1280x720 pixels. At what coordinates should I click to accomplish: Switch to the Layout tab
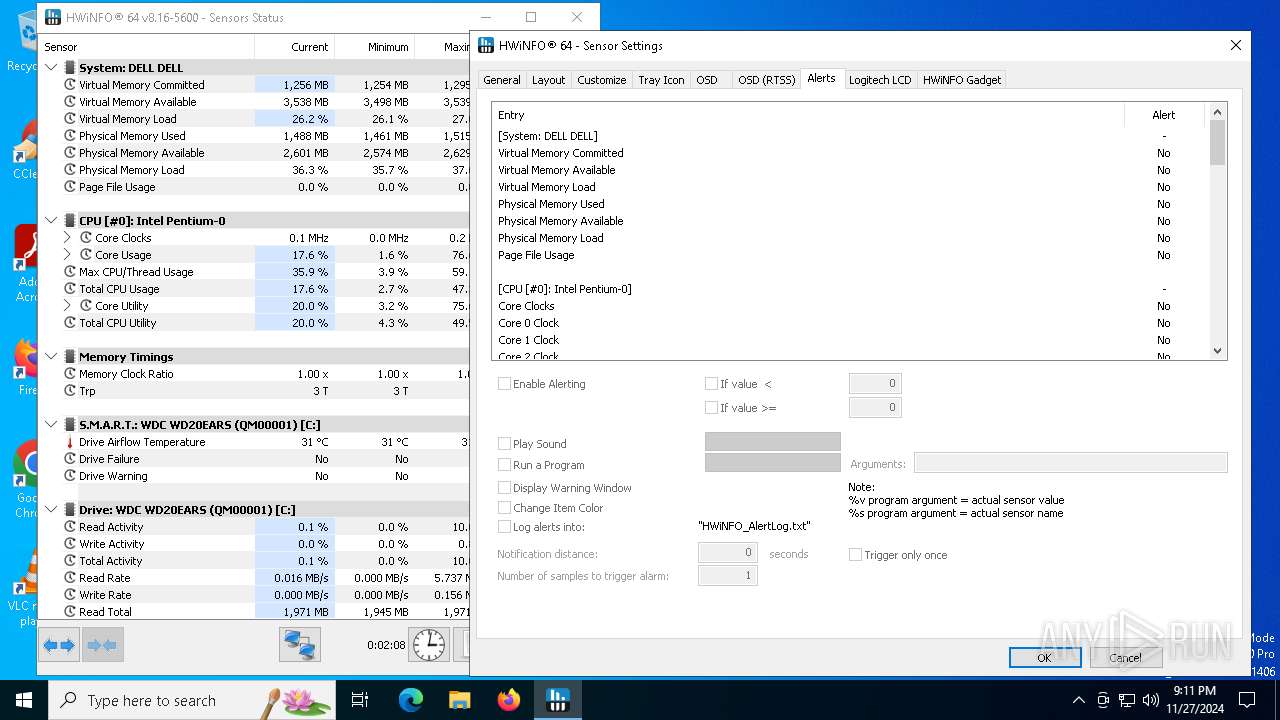[548, 80]
